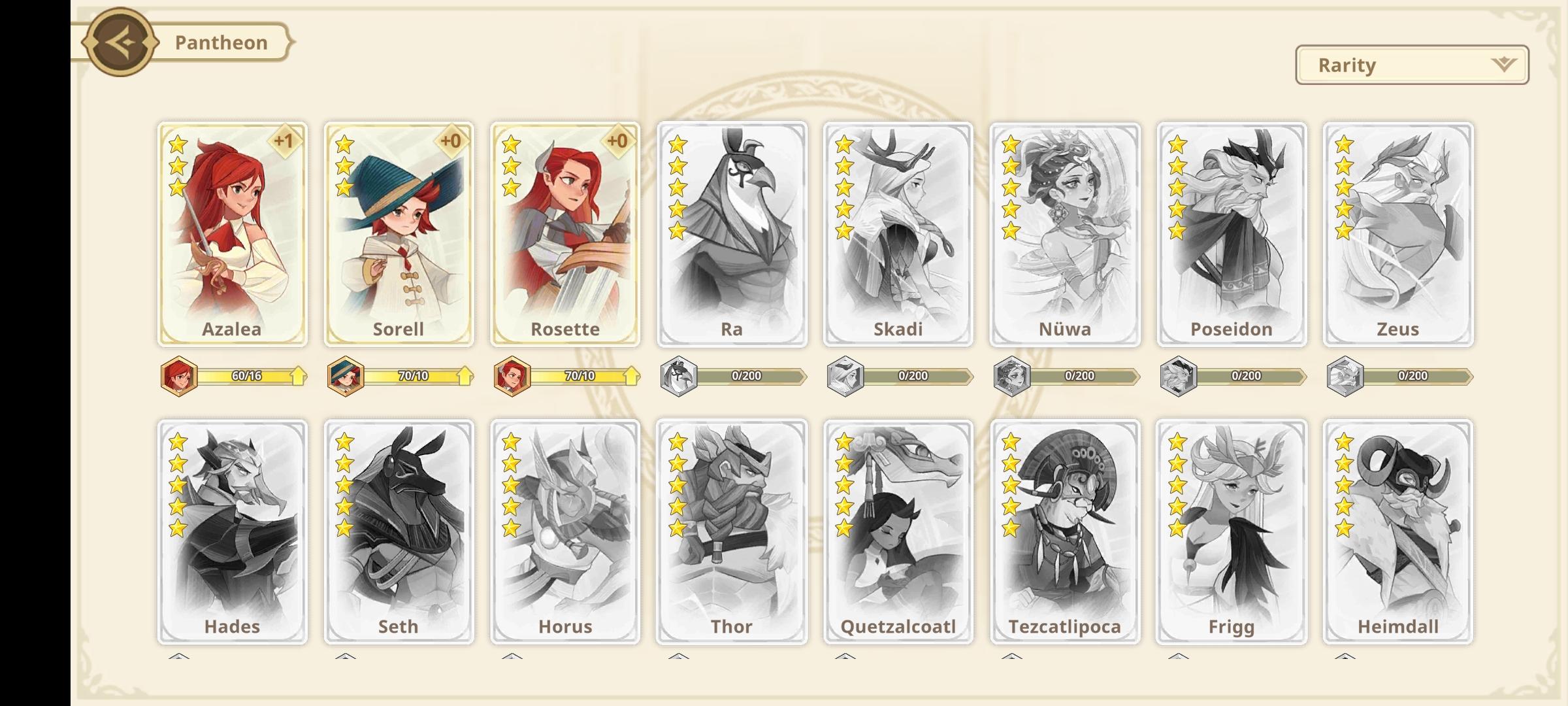The image size is (1568, 706).
Task: Click Nüwa's hexagon shard icon
Action: point(1012,376)
